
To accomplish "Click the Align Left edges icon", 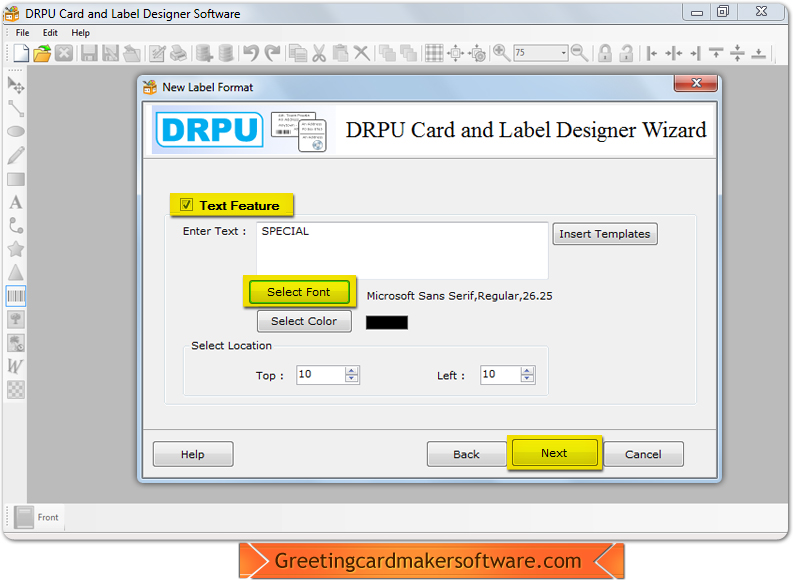I will [652, 53].
